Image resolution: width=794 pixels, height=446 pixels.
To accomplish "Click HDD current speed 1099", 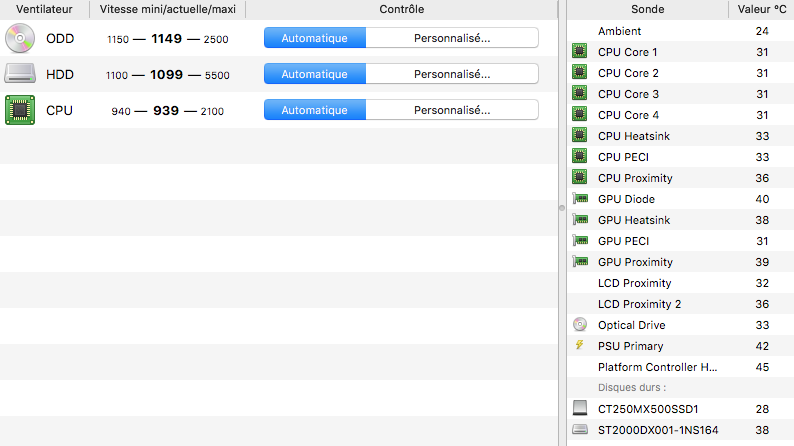I will click(167, 74).
